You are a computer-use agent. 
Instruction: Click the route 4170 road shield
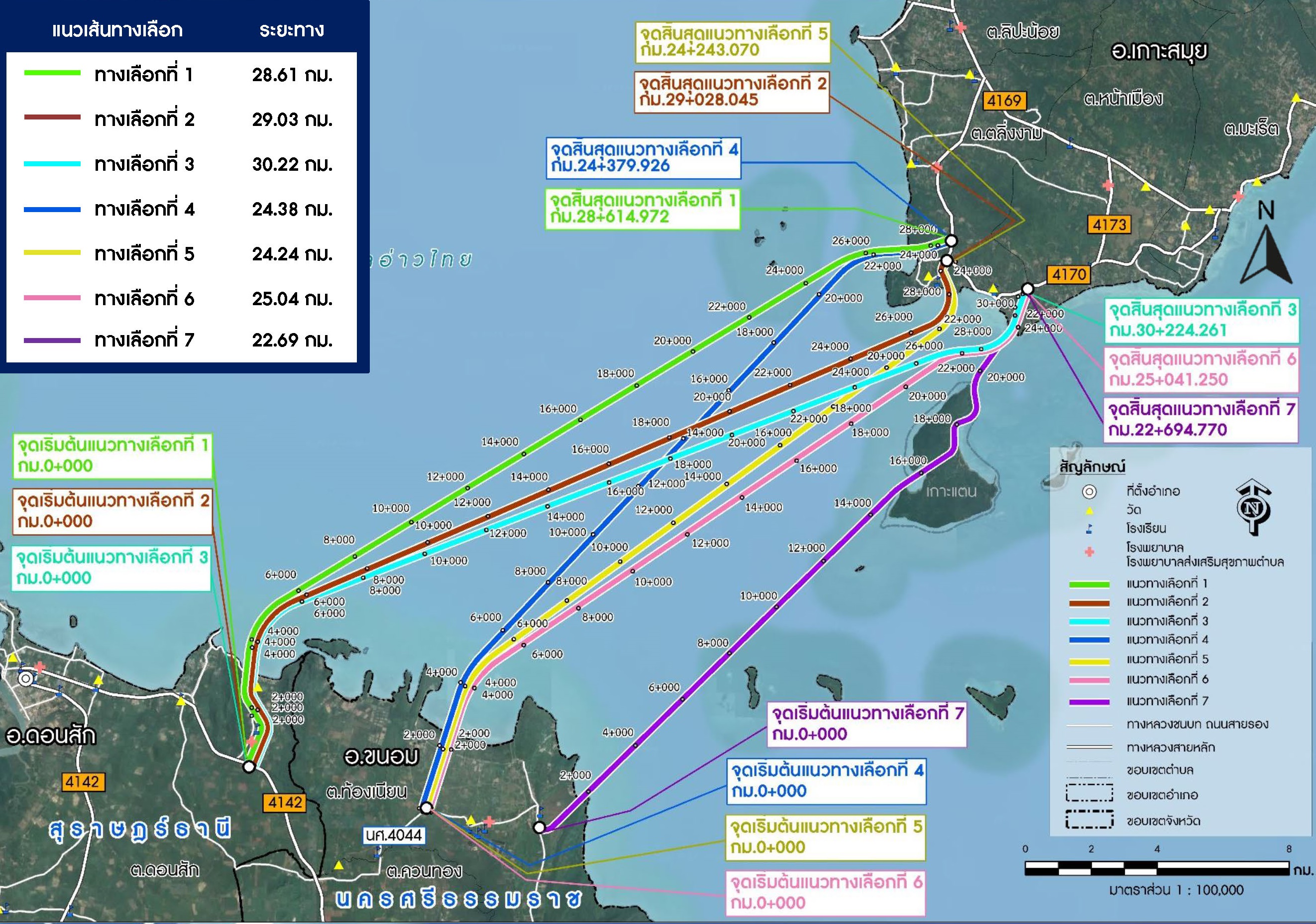pos(1069,275)
